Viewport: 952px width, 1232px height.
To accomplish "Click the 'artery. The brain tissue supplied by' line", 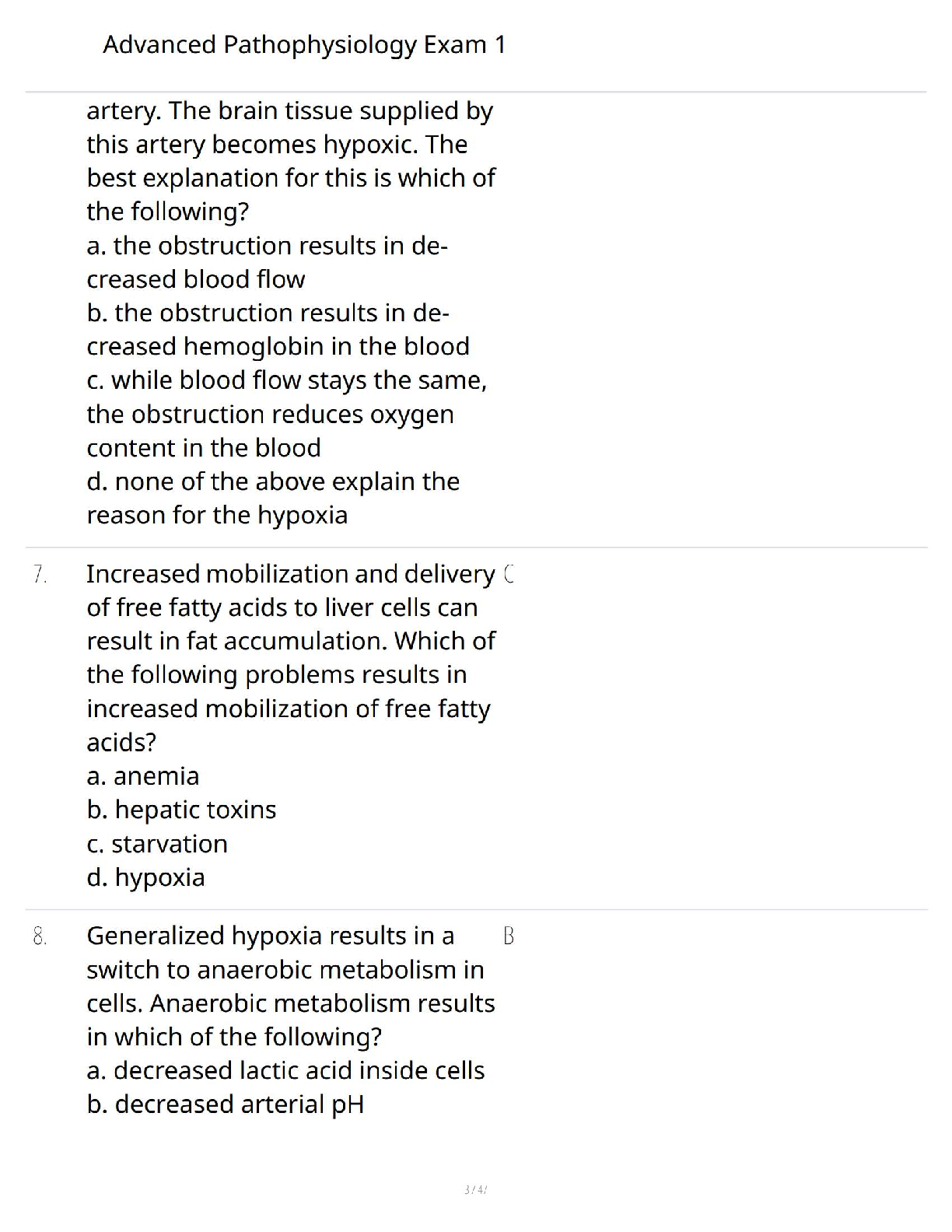I will pos(289,111).
